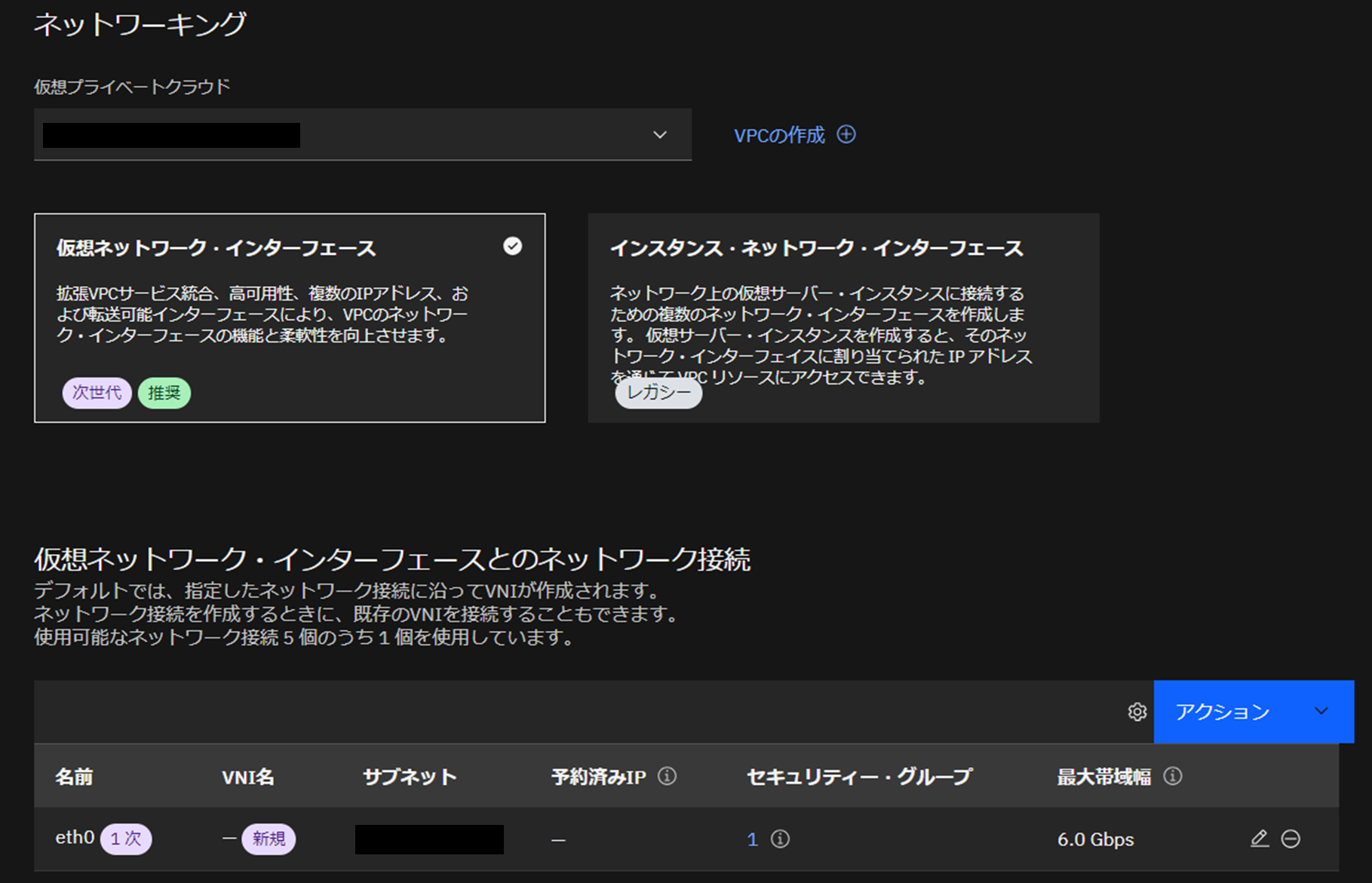Click the 次世代 tag

click(97, 393)
